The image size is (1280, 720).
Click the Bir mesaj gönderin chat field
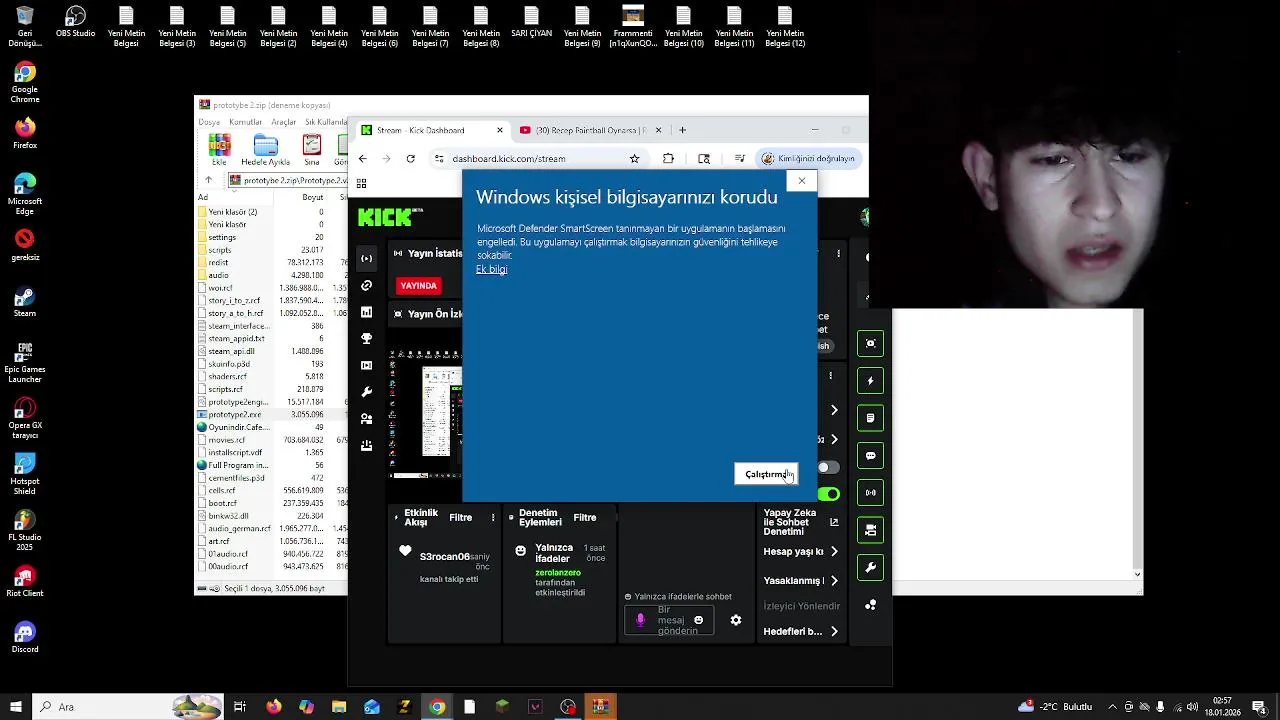(x=670, y=620)
